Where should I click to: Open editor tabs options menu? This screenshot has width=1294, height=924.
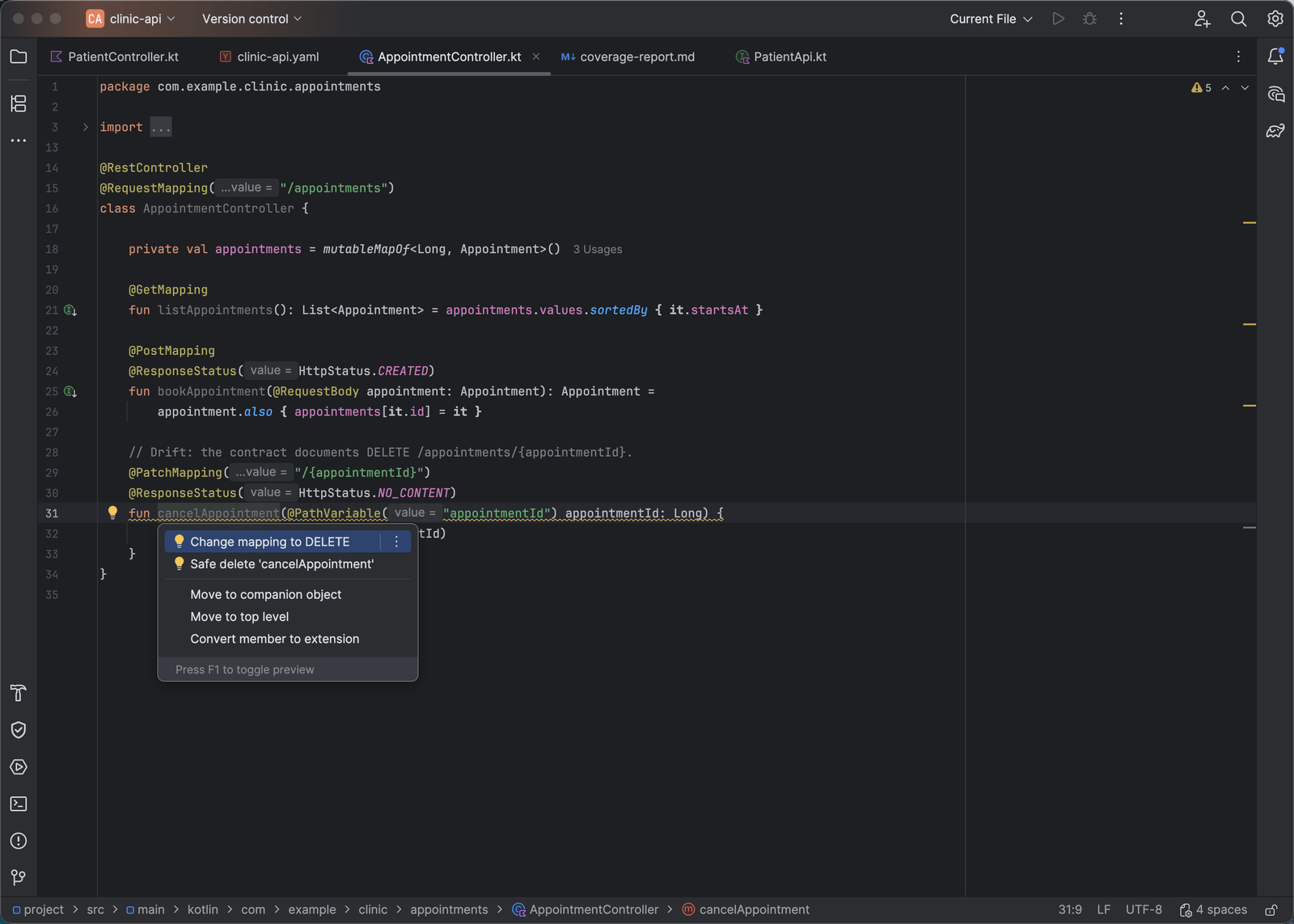tap(1238, 57)
